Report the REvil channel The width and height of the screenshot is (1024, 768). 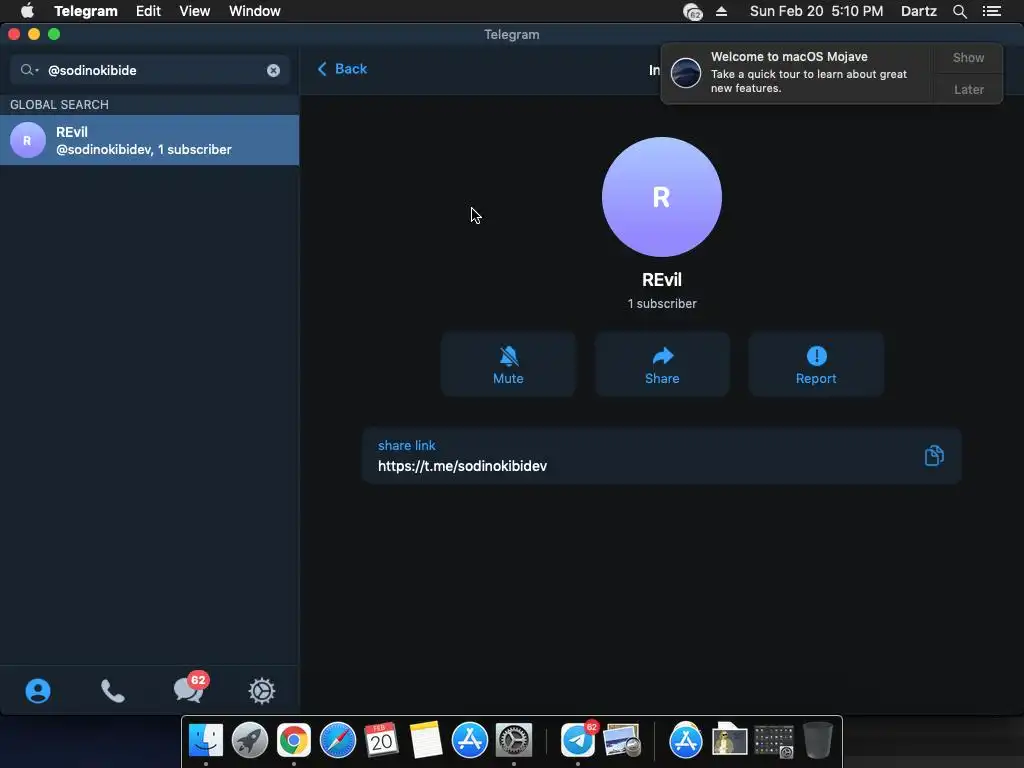tap(816, 364)
